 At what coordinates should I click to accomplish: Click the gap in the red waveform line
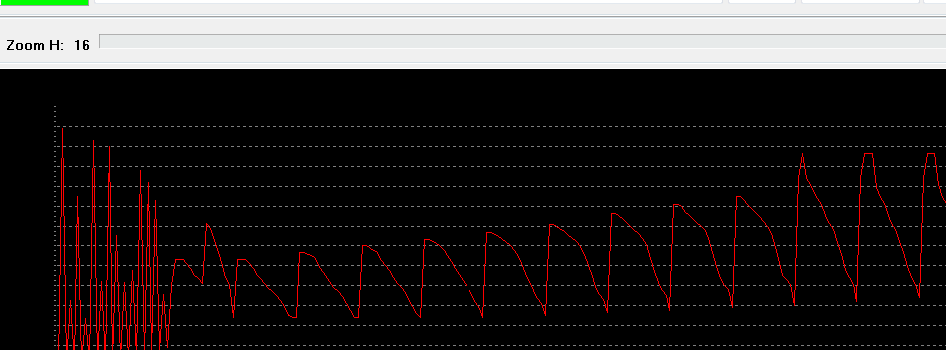pos(468,288)
